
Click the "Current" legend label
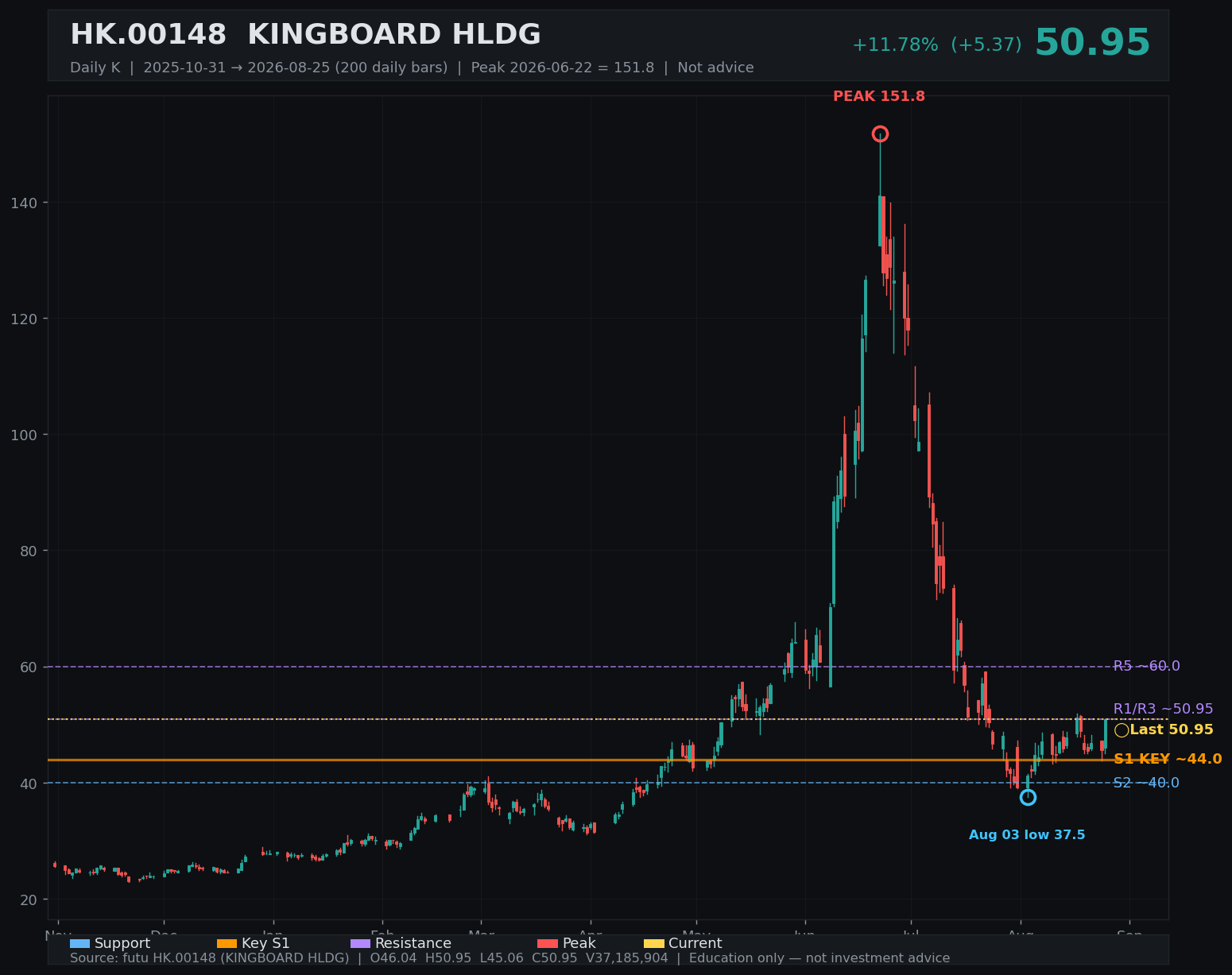pyautogui.click(x=695, y=944)
